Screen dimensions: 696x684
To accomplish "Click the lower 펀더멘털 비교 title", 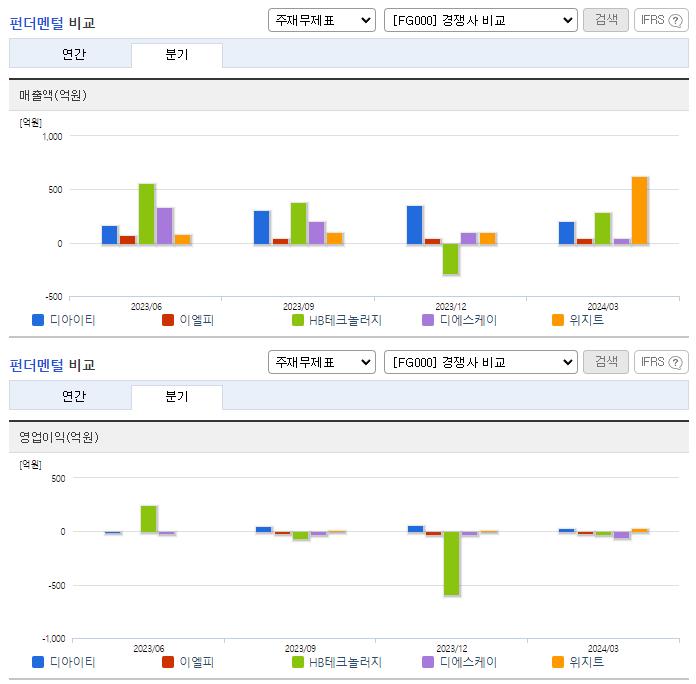I will point(52,365).
